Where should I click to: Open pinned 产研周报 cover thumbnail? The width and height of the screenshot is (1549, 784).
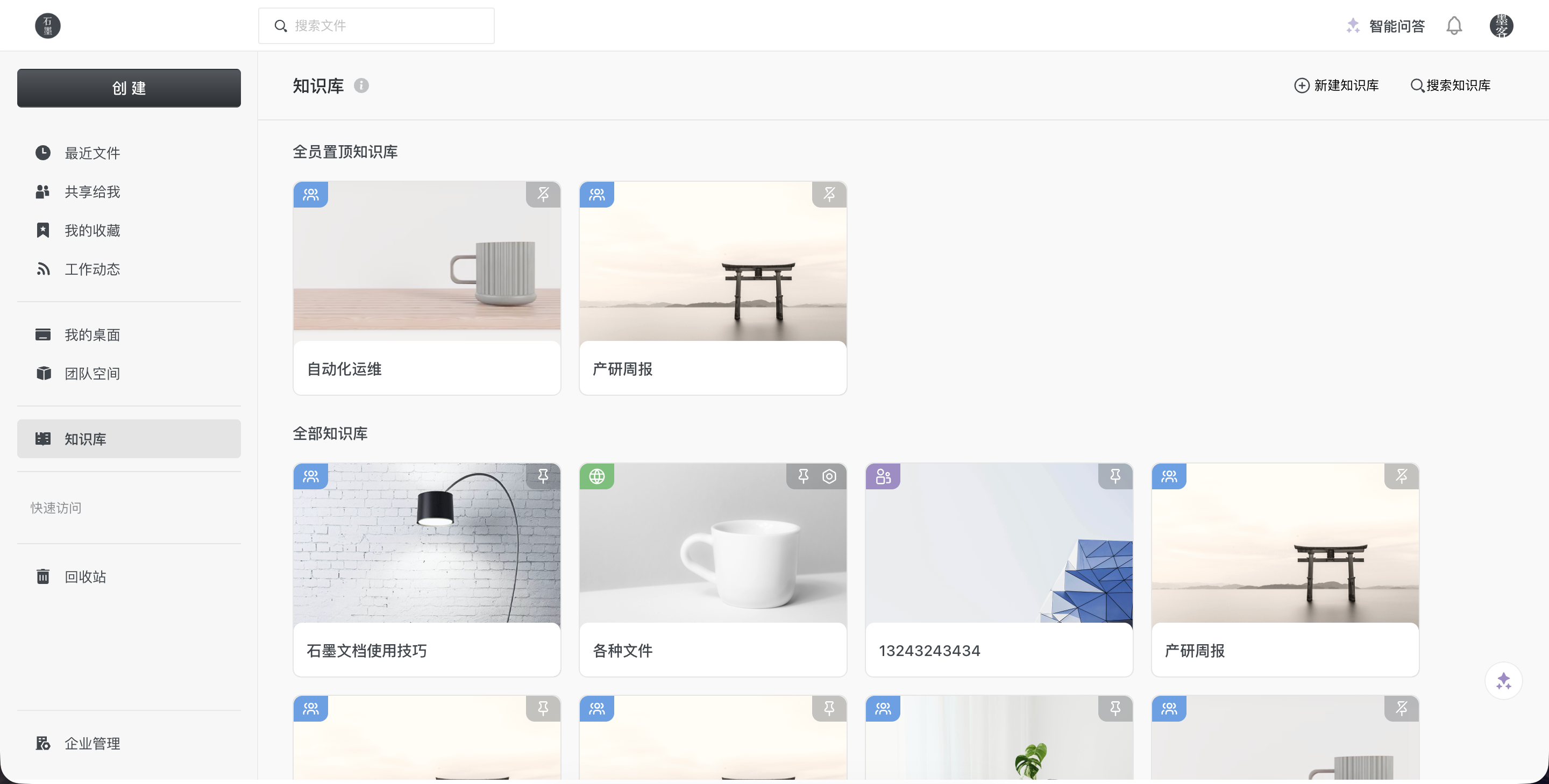(713, 261)
